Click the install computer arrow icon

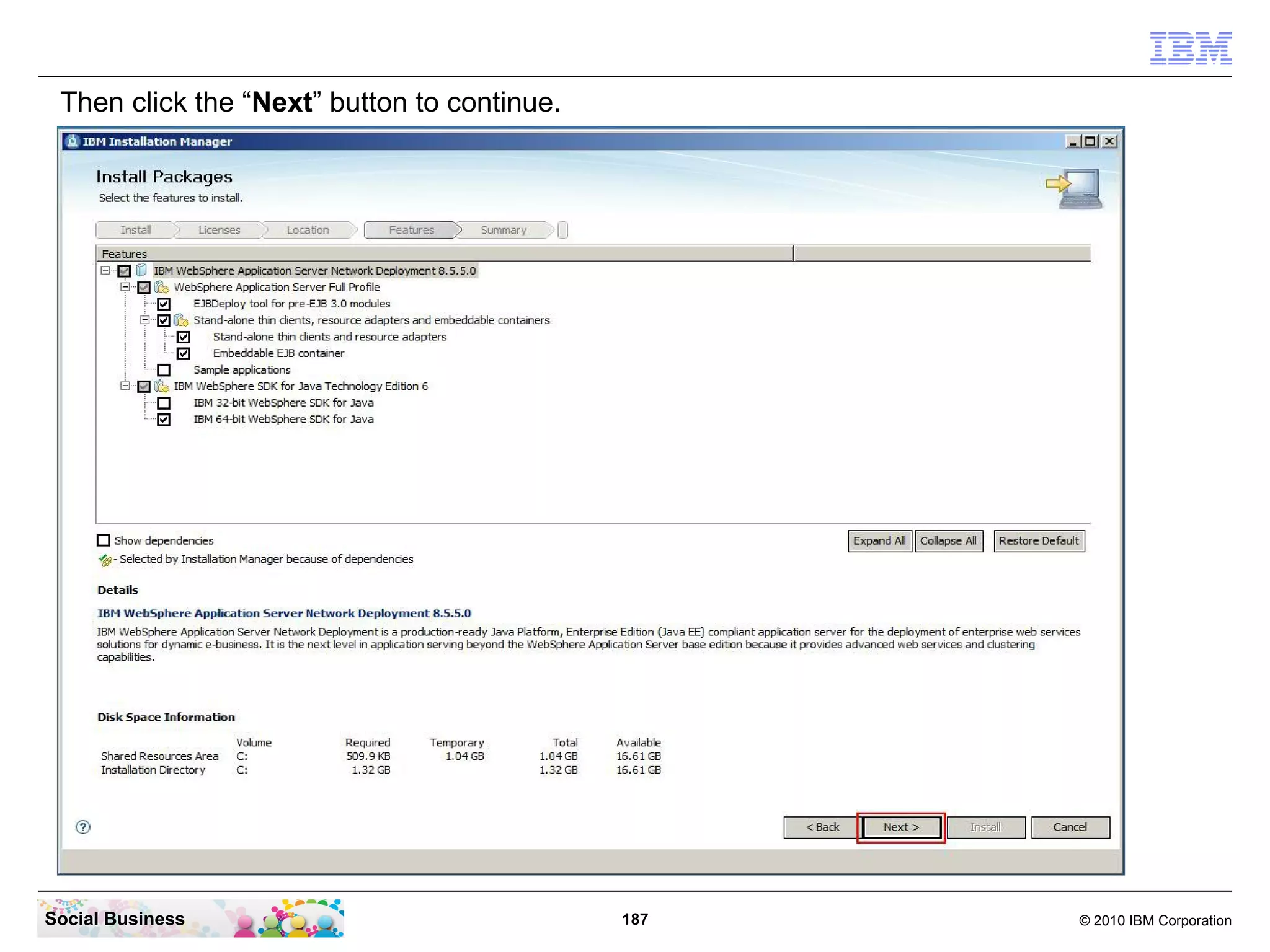click(x=1075, y=188)
